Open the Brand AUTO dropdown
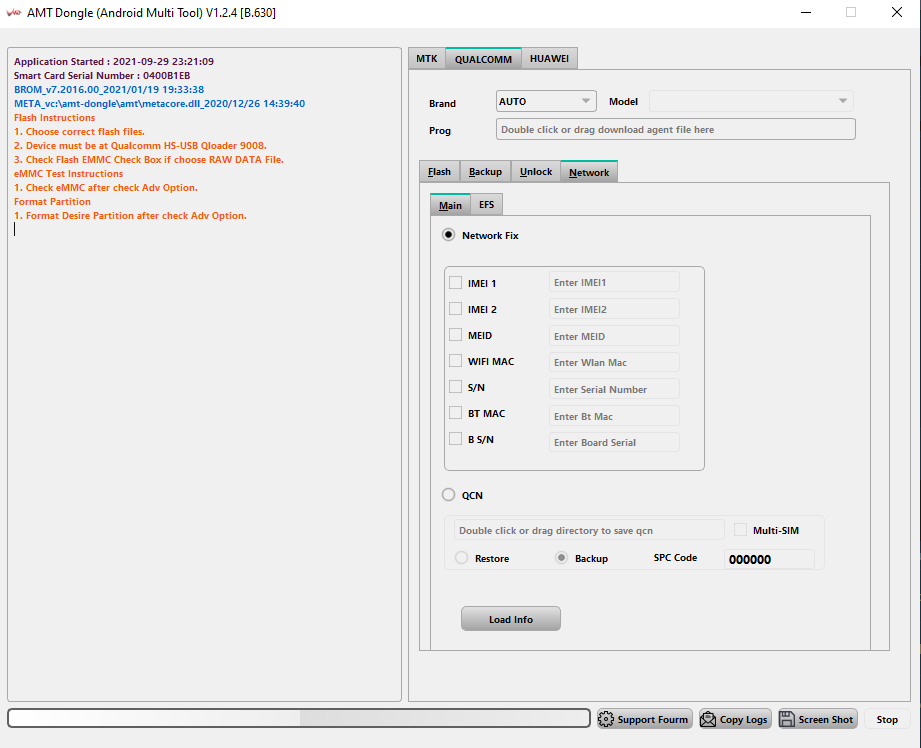Image resolution: width=921 pixels, height=748 pixels. pyautogui.click(x=546, y=101)
